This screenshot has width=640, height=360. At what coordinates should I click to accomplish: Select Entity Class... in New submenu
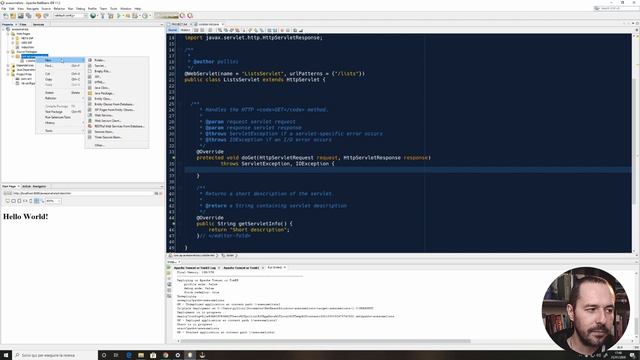pos(117,99)
